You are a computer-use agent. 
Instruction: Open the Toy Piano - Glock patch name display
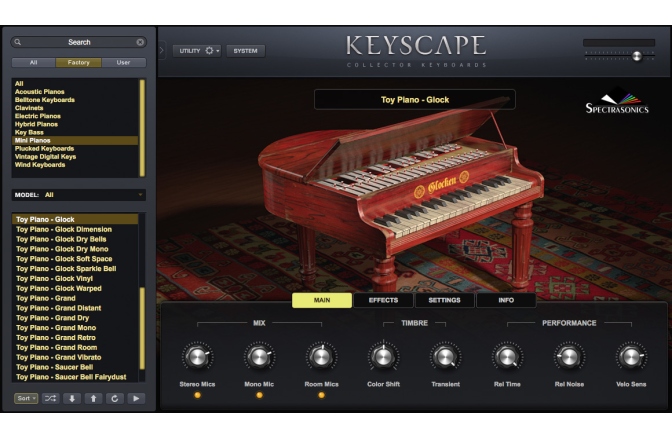pyautogui.click(x=415, y=100)
